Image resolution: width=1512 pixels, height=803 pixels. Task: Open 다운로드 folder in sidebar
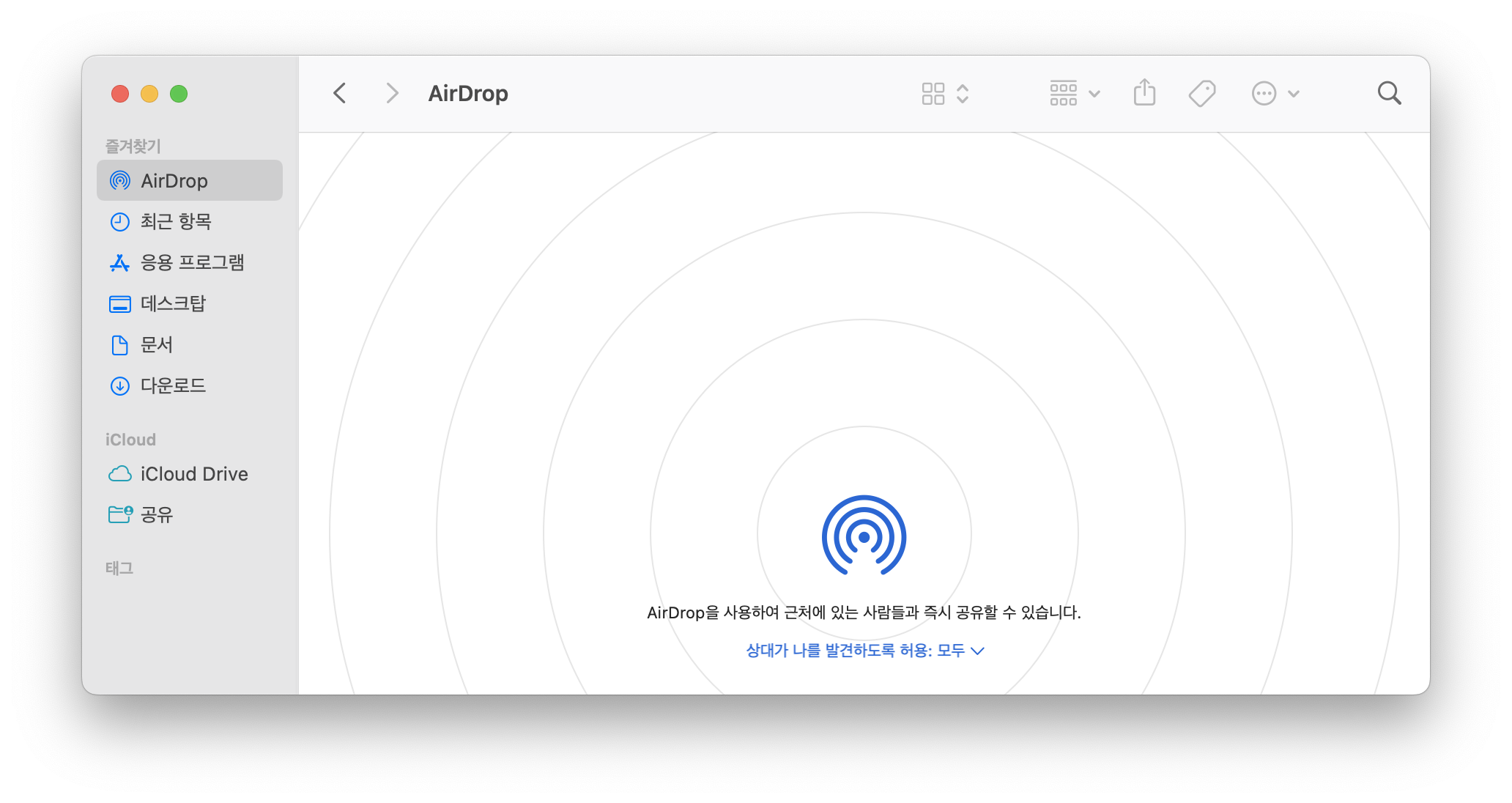(x=173, y=385)
